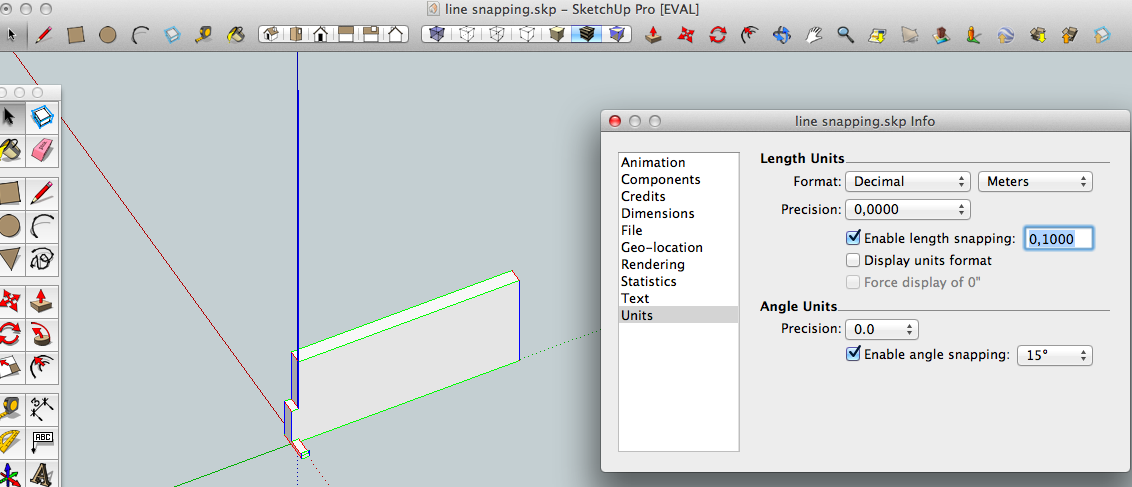The image size is (1132, 487).
Task: Select the Polygon tool in the side palette
Action: [x=10, y=259]
